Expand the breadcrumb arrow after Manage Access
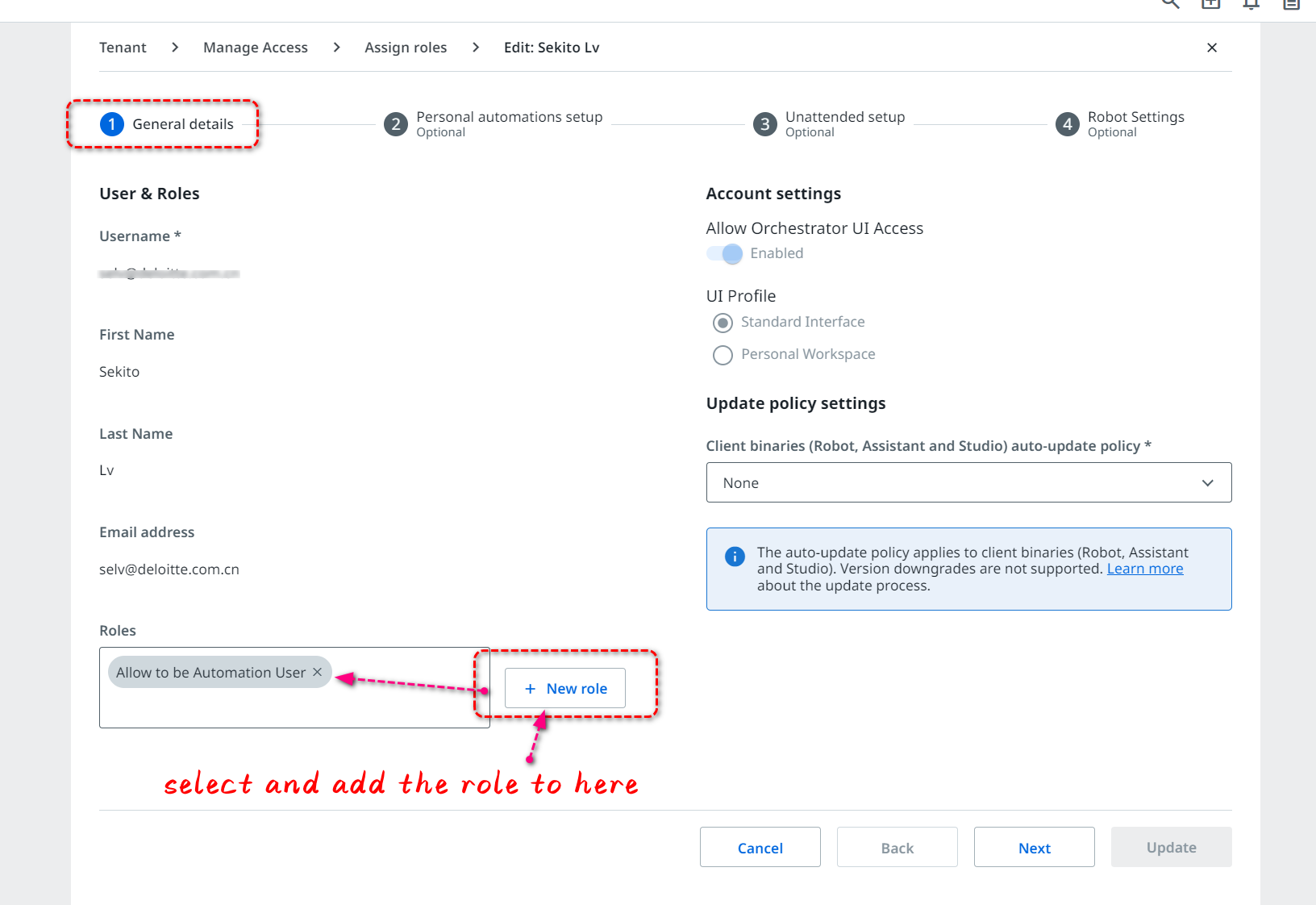The width and height of the screenshot is (1316, 905). pos(336,47)
